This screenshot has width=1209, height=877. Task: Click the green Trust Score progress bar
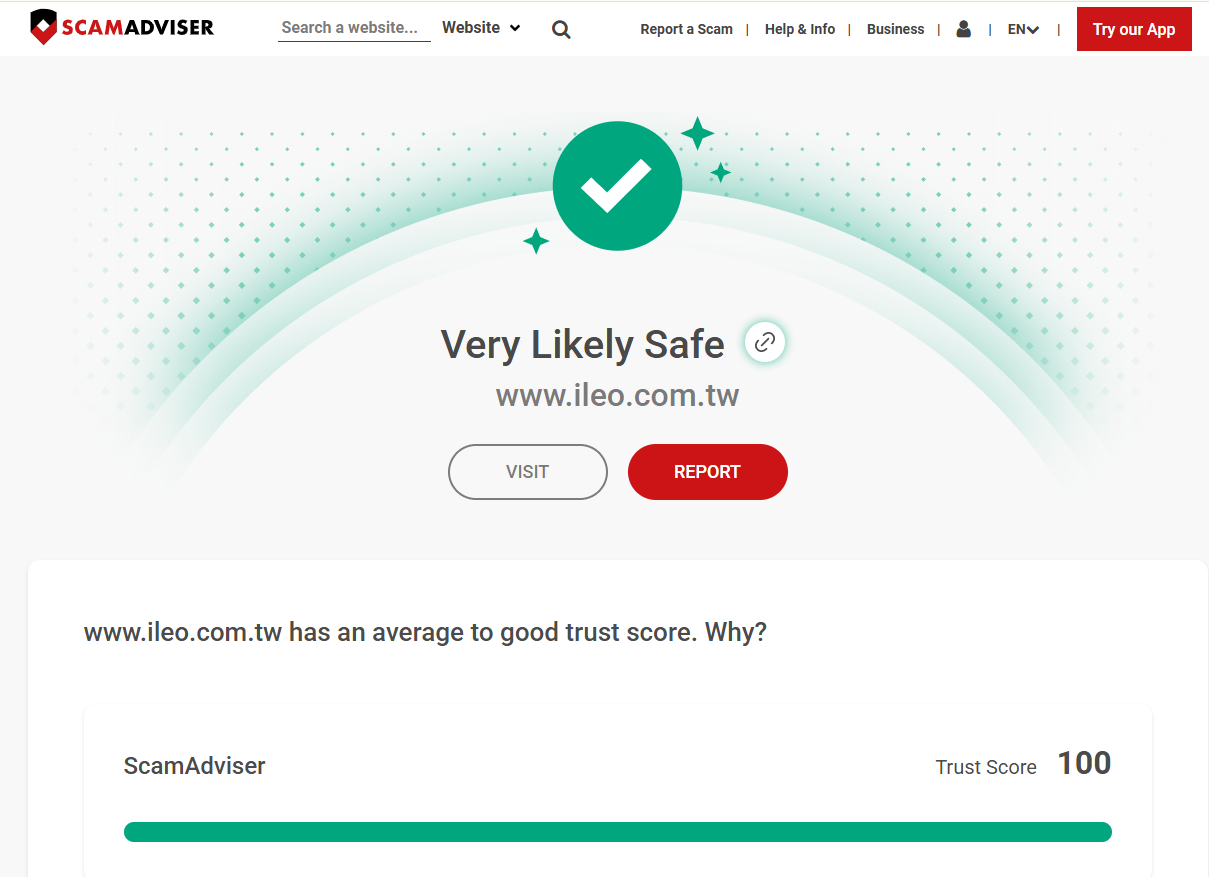[617, 831]
